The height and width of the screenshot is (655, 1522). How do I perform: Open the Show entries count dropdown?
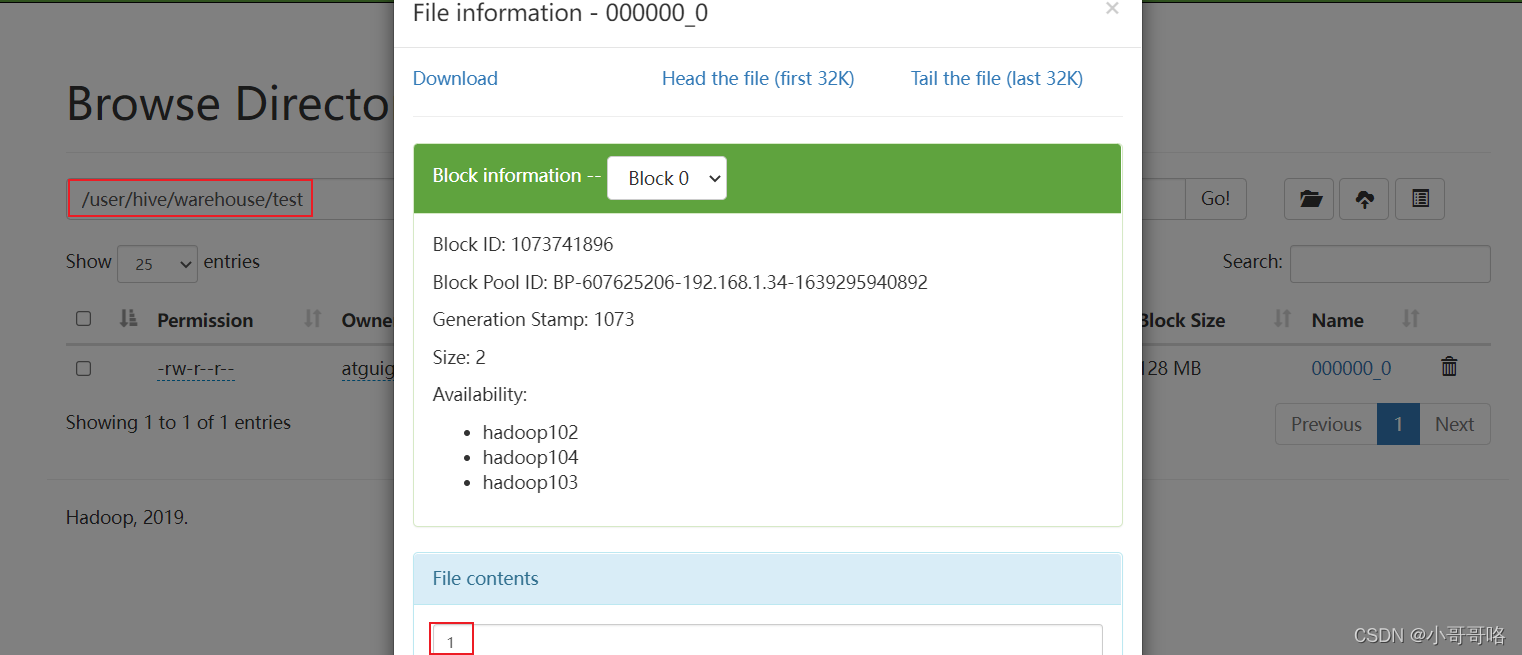tap(157, 263)
